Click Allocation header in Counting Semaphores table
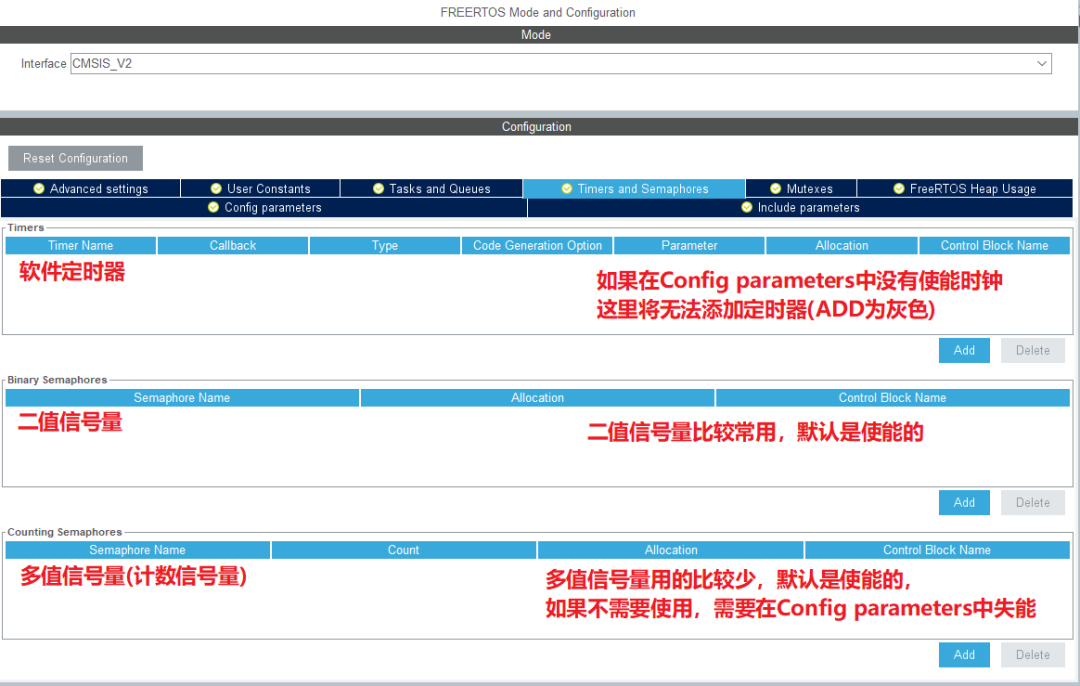Image resolution: width=1080 pixels, height=686 pixels. coord(671,550)
